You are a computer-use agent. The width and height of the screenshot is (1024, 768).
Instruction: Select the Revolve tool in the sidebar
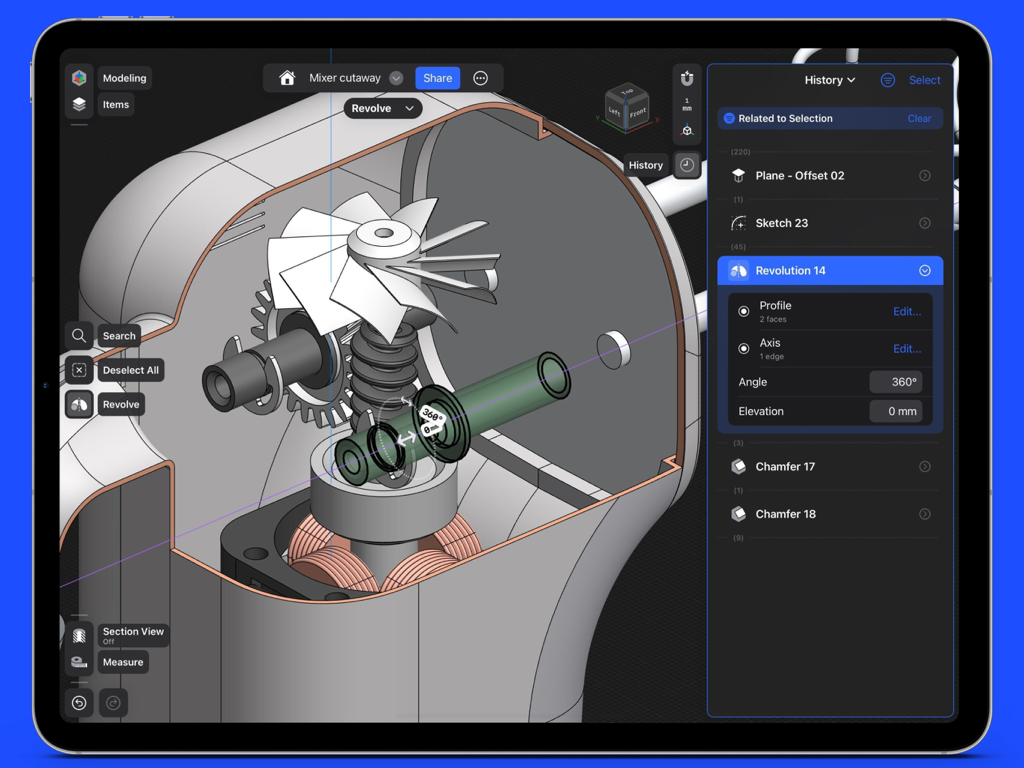tap(79, 404)
